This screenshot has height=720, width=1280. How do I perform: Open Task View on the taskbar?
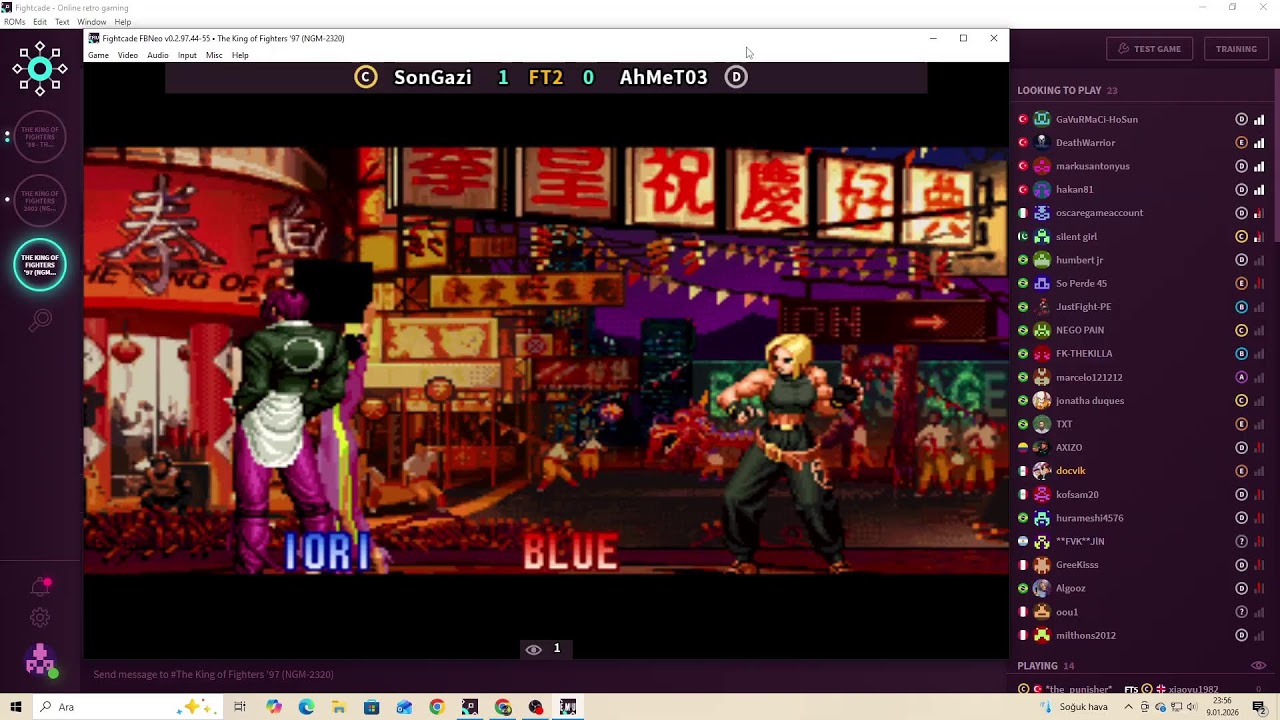click(240, 707)
